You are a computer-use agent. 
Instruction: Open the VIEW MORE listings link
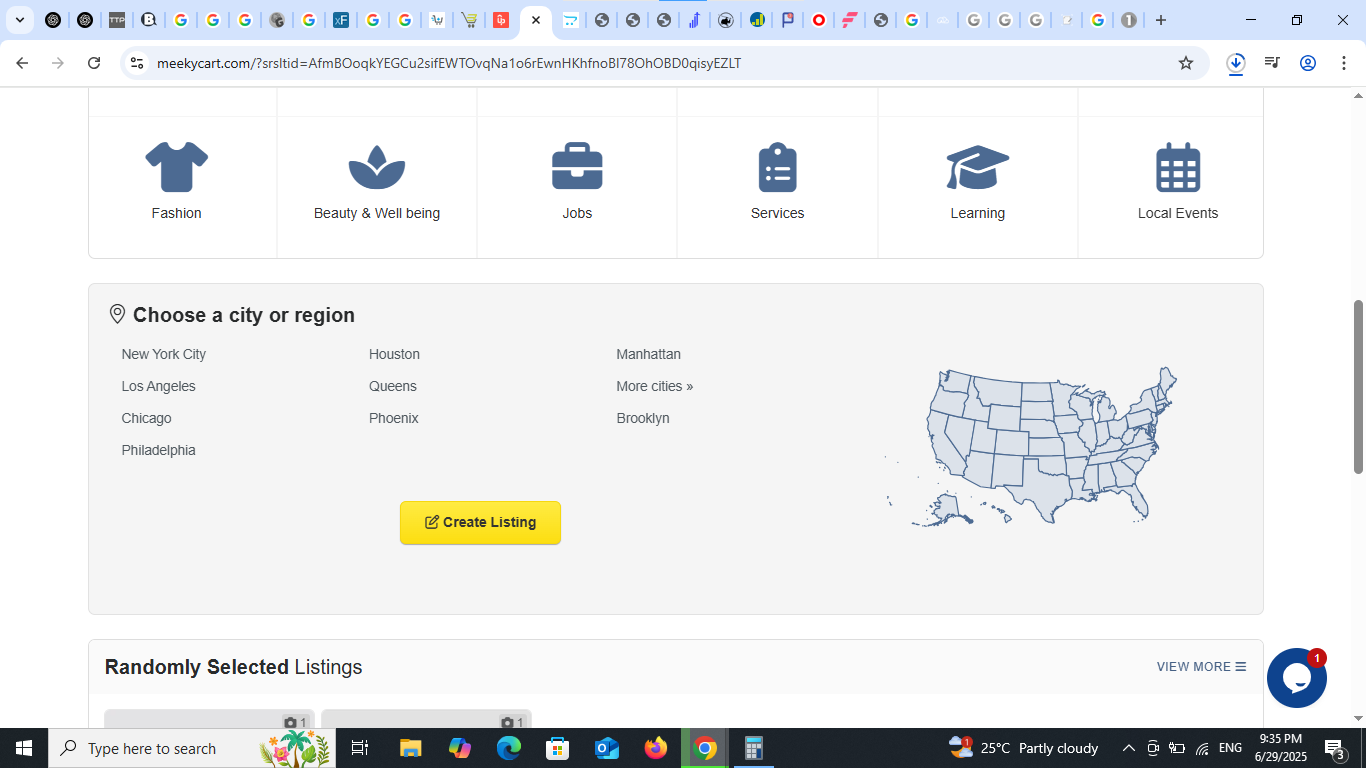pos(1201,667)
